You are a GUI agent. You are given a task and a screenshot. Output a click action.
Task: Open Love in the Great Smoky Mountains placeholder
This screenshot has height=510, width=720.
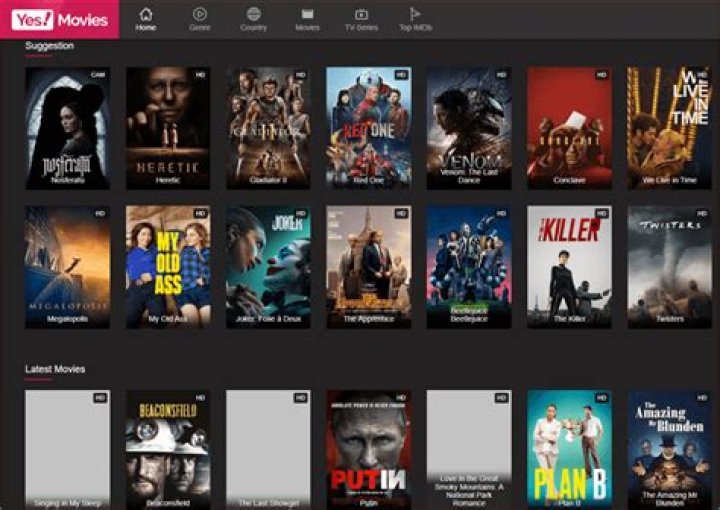tap(469, 449)
